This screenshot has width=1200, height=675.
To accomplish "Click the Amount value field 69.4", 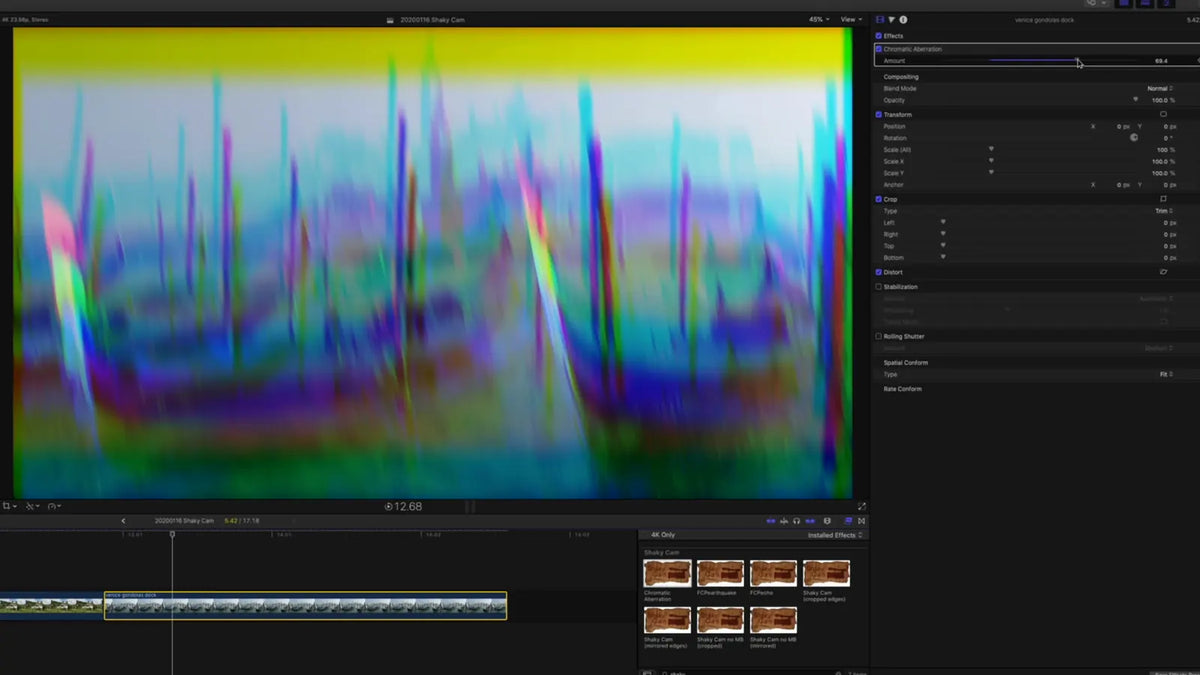I will pyautogui.click(x=1161, y=61).
